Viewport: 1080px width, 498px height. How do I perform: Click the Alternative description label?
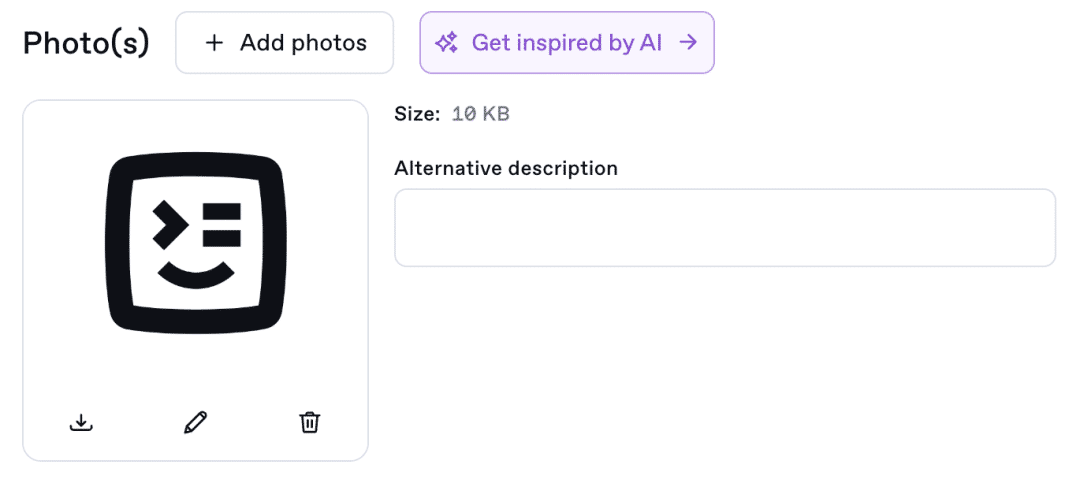point(506,167)
